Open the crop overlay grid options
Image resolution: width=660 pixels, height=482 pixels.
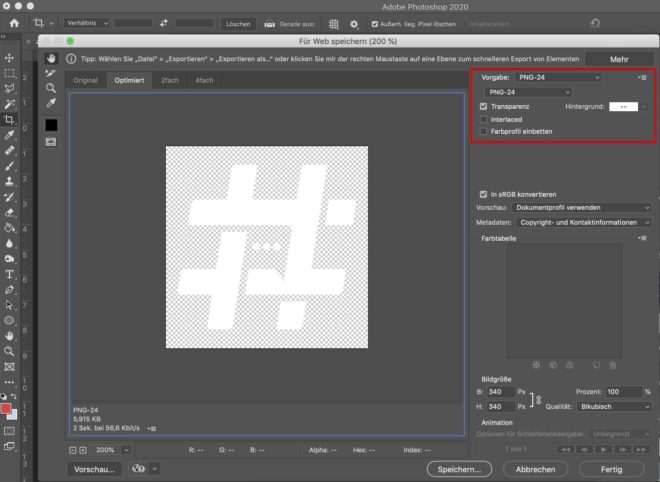(x=334, y=24)
